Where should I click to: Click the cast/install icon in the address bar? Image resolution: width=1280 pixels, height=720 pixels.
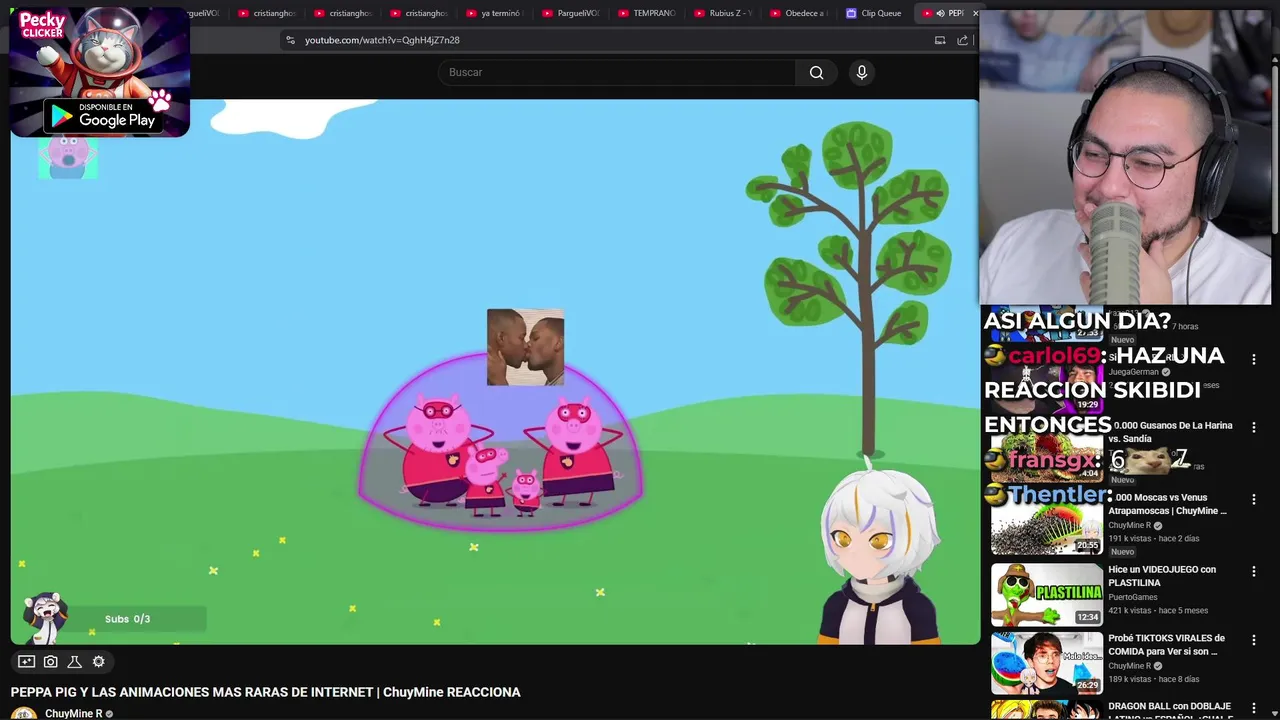tap(940, 40)
